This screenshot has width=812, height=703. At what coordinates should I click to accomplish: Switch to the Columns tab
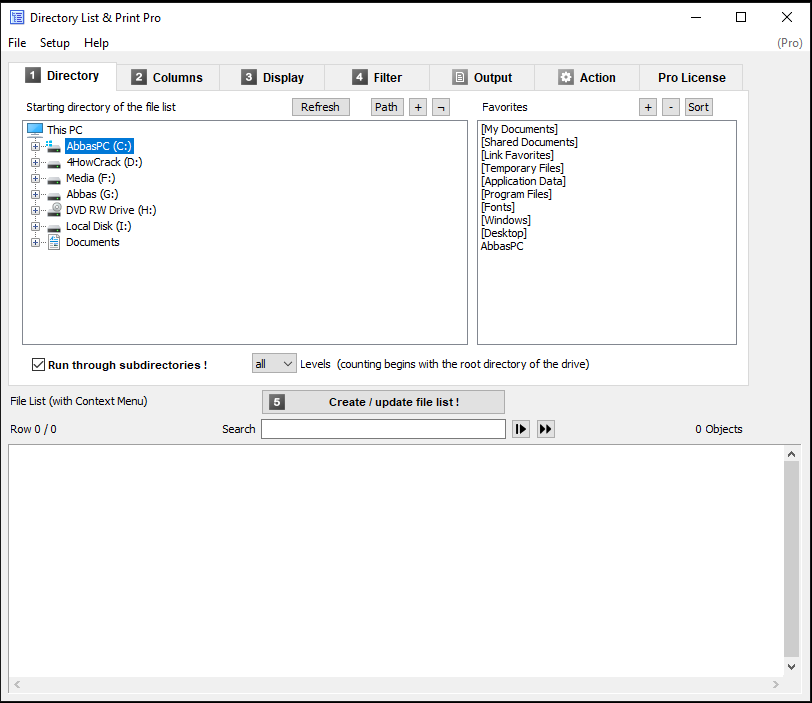coord(168,78)
